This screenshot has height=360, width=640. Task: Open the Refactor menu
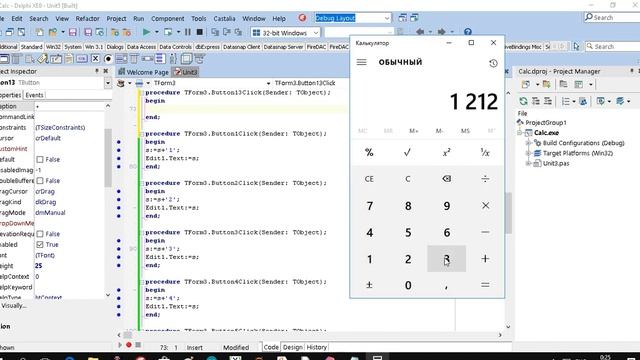pos(87,19)
